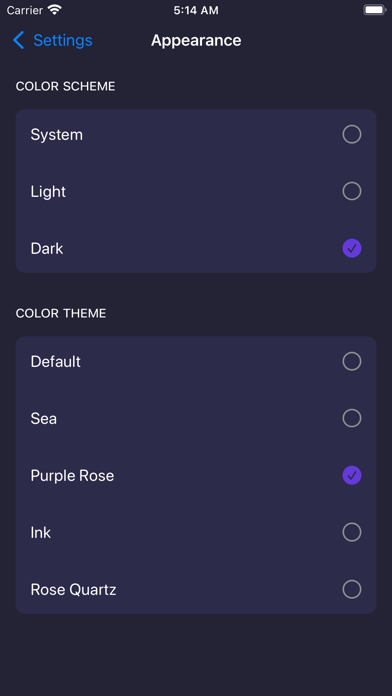This screenshot has width=392, height=696.
Task: Pick the Sea theme label
Action: (44, 419)
